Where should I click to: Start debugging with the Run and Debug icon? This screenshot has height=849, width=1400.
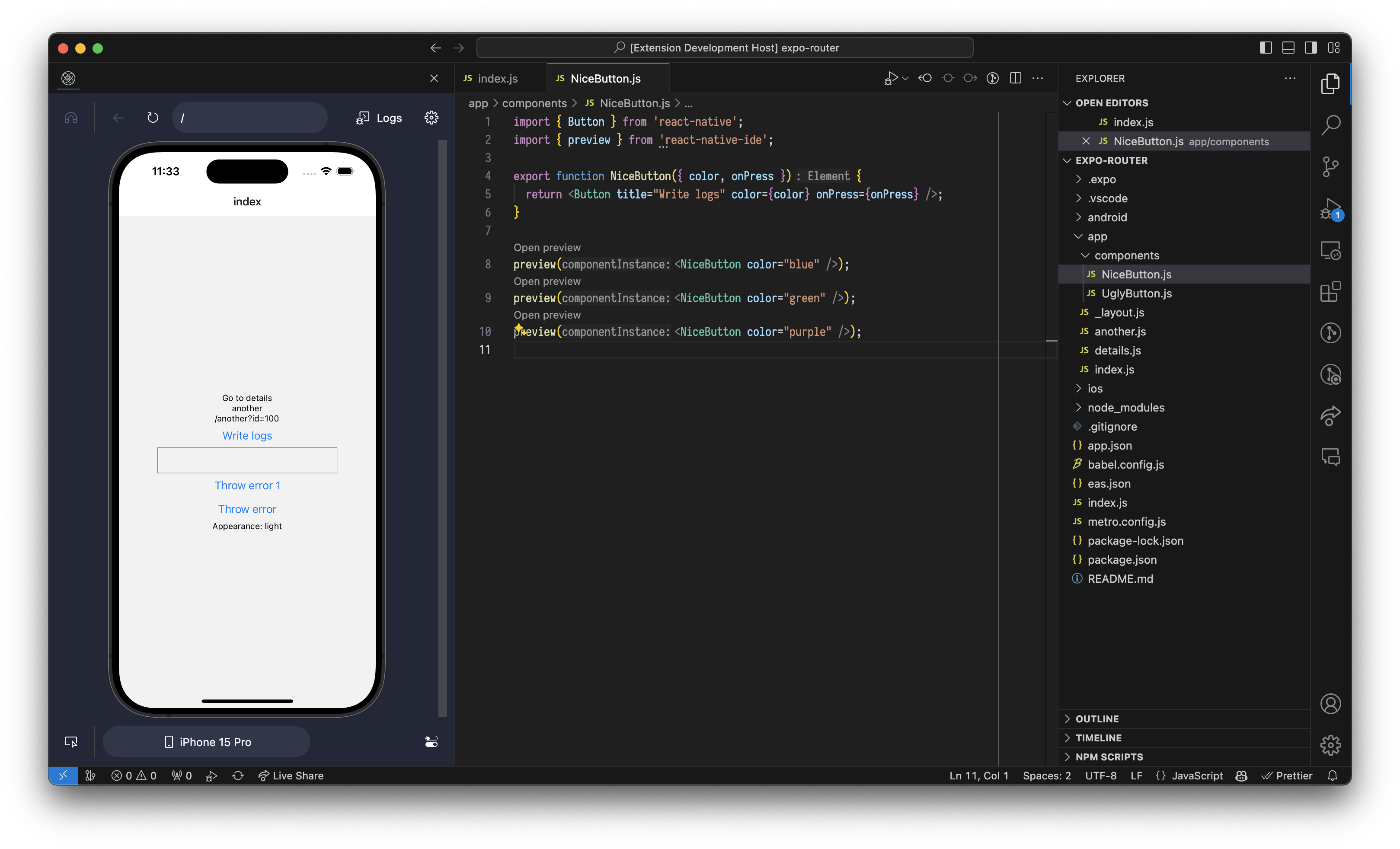coord(1332,208)
